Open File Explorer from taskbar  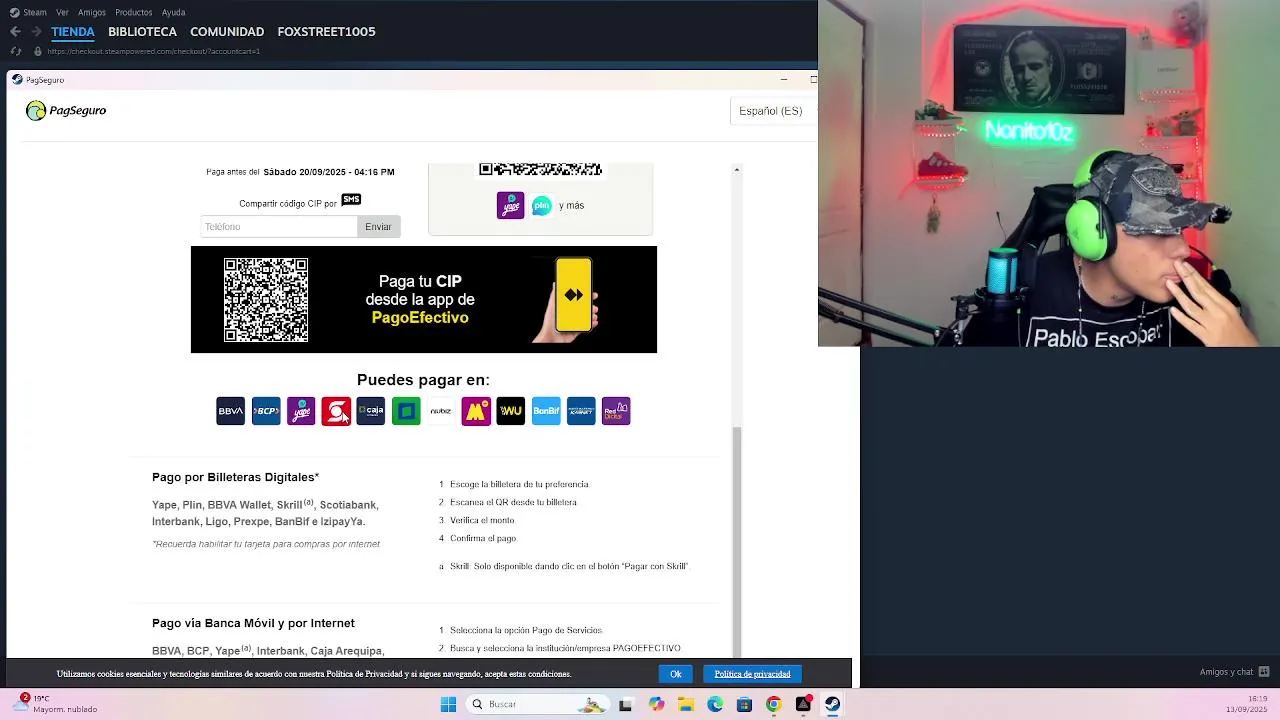tap(686, 704)
